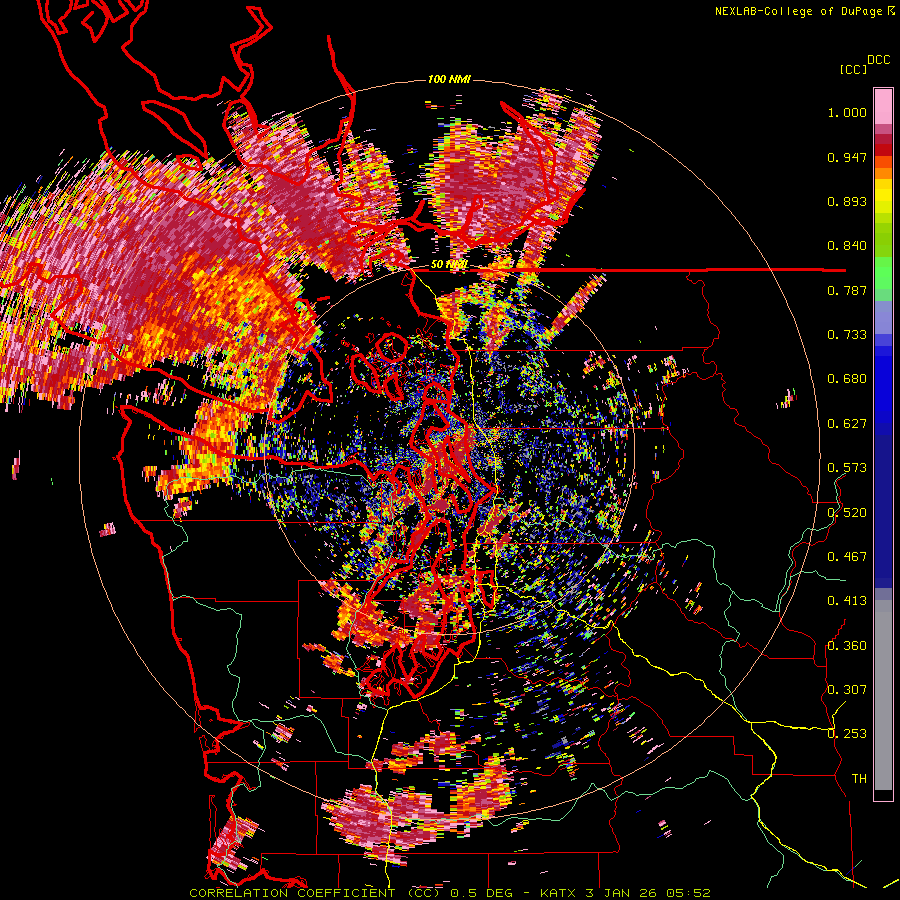Click the 0.573 scale value

click(x=847, y=468)
